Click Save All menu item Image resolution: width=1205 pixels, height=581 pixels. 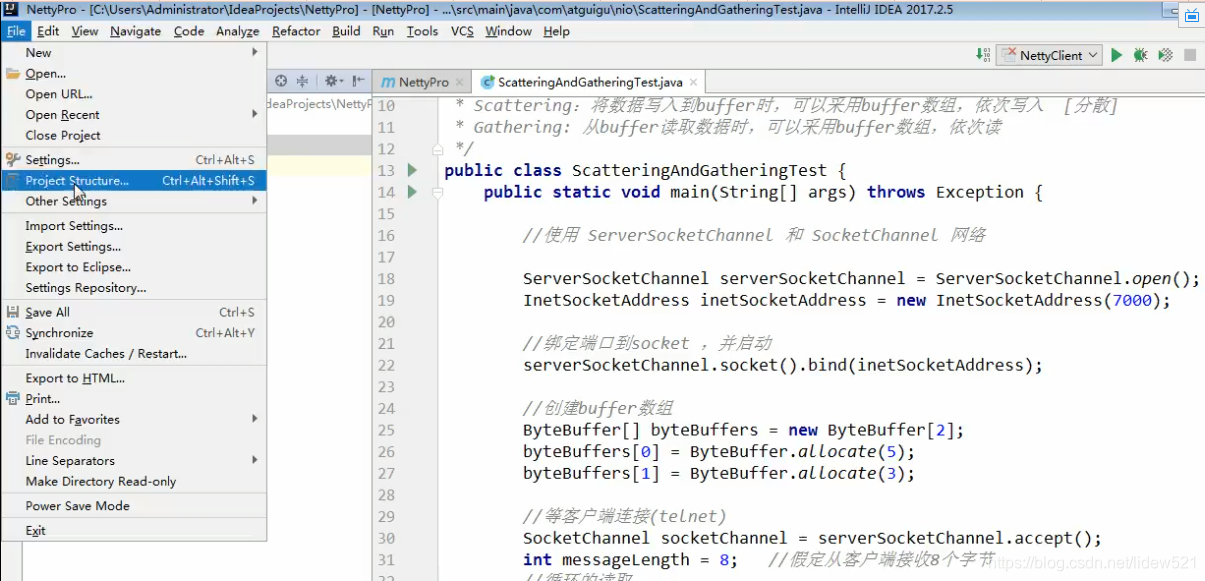tap(134, 312)
